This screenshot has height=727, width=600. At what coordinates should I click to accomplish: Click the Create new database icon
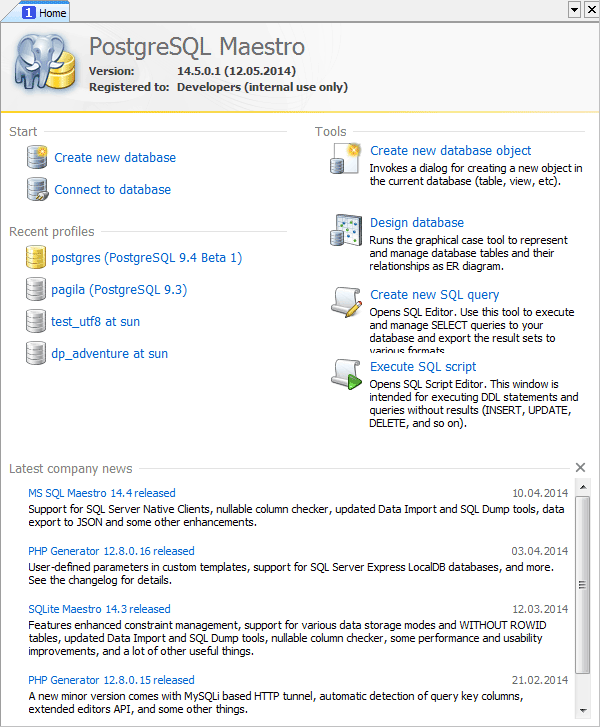[x=37, y=157]
